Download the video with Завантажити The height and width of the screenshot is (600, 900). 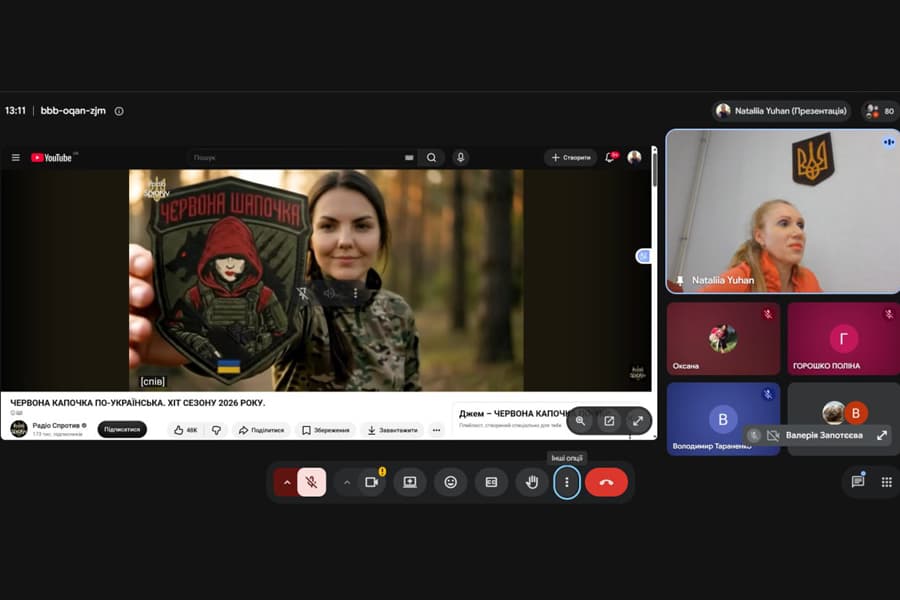tap(393, 430)
